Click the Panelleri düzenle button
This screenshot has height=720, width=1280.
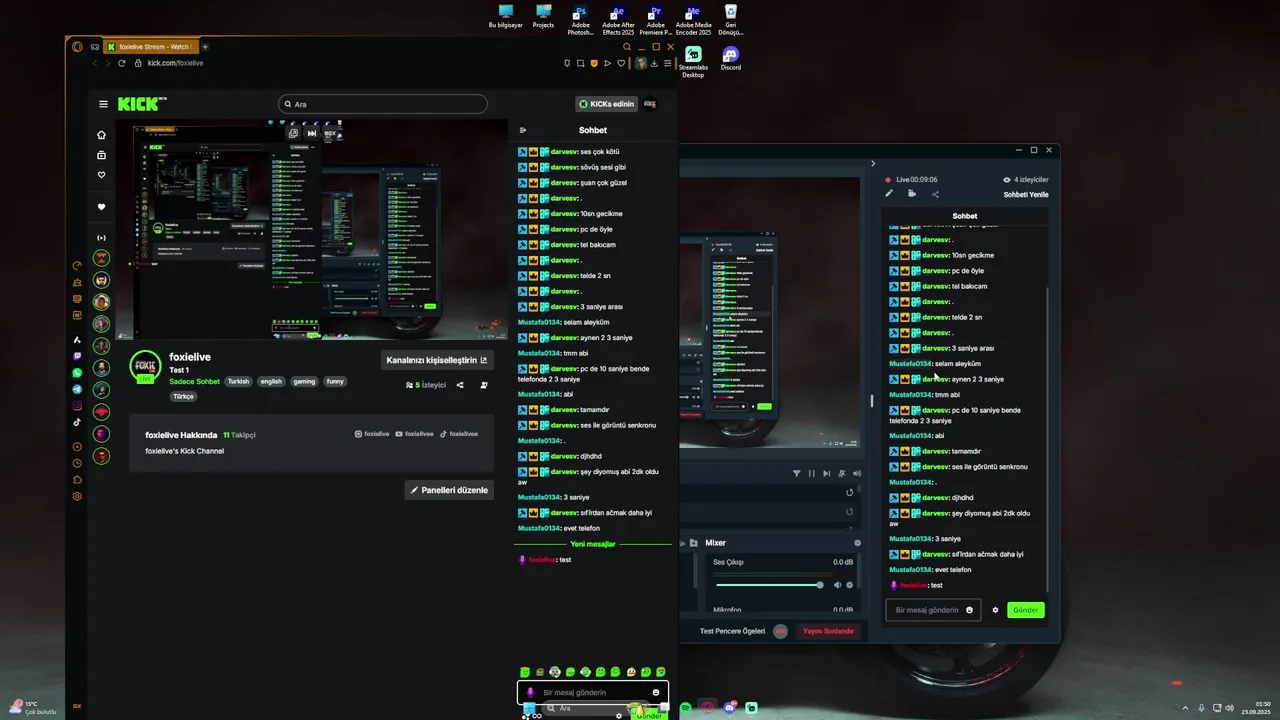pyautogui.click(x=449, y=490)
